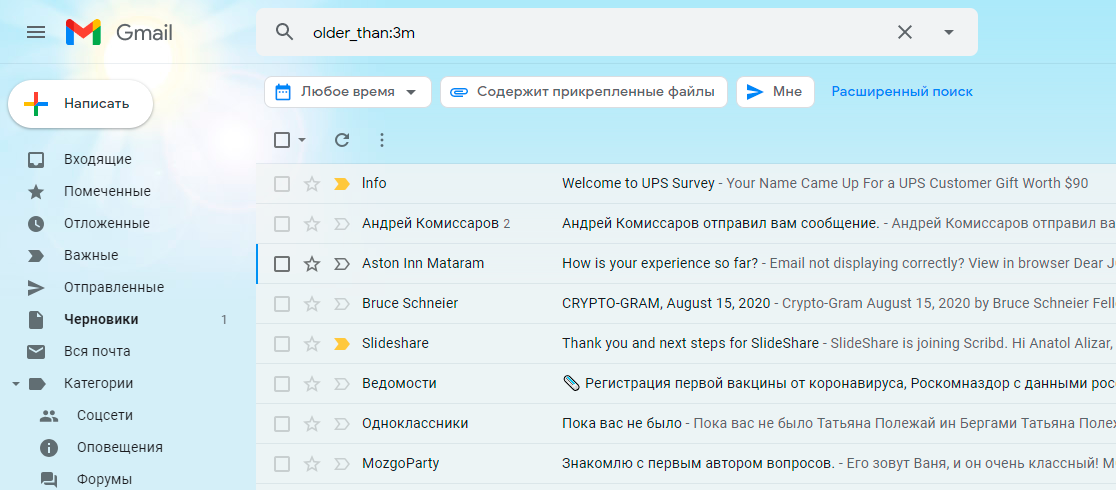The width and height of the screenshot is (1116, 490).
Task: Tick the checkbox for the Ведомости email
Action: click(x=282, y=384)
